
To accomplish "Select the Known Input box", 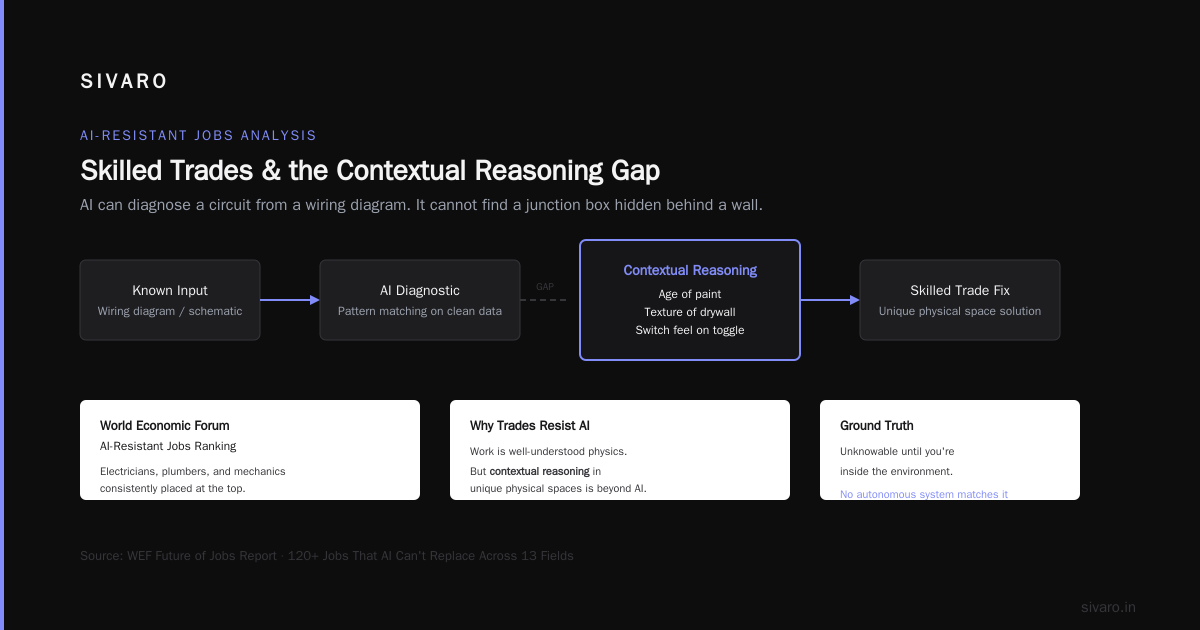I will 170,300.
